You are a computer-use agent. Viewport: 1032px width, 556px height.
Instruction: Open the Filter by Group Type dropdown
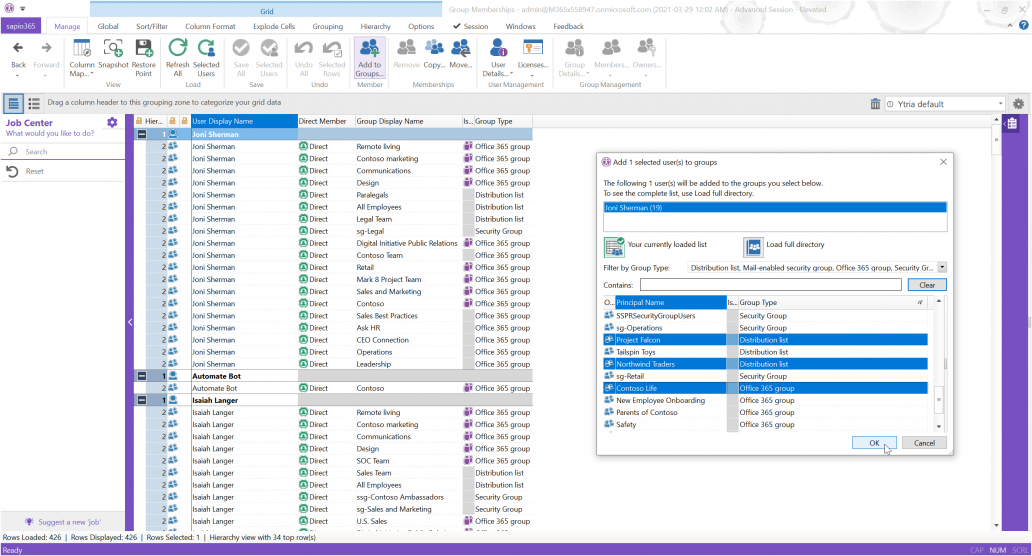[942, 268]
